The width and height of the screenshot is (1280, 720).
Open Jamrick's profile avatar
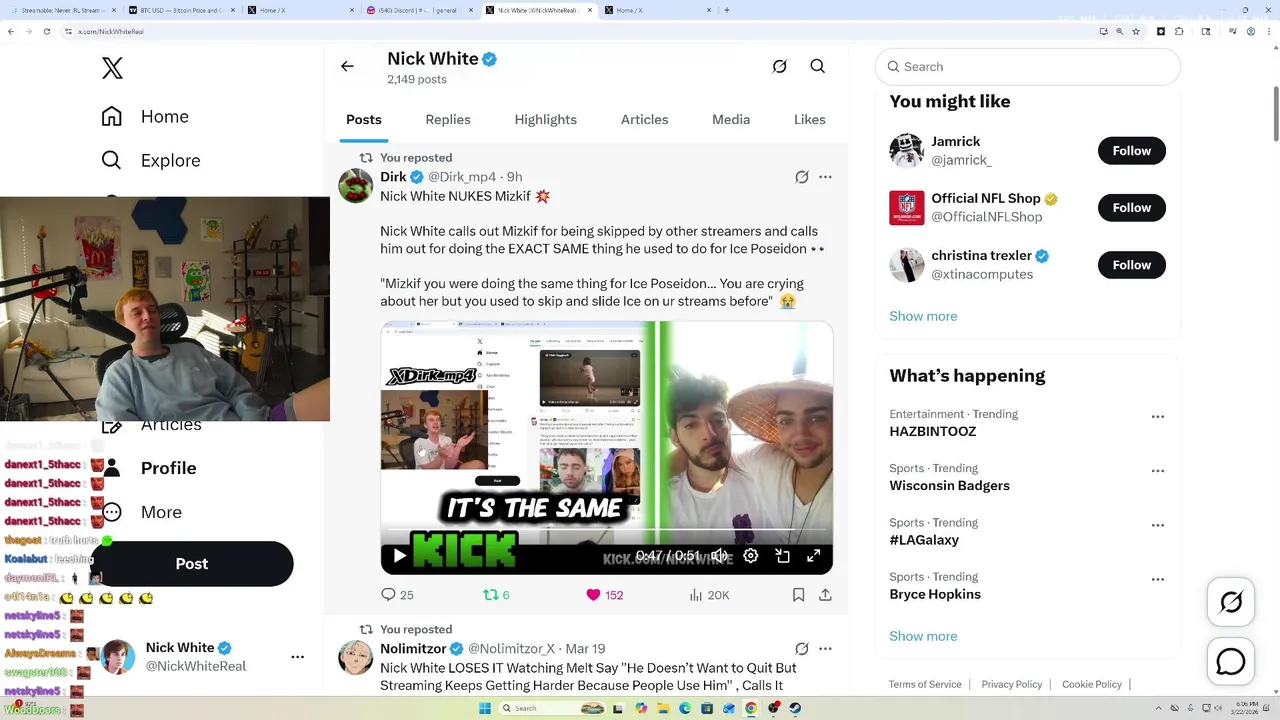tap(907, 151)
